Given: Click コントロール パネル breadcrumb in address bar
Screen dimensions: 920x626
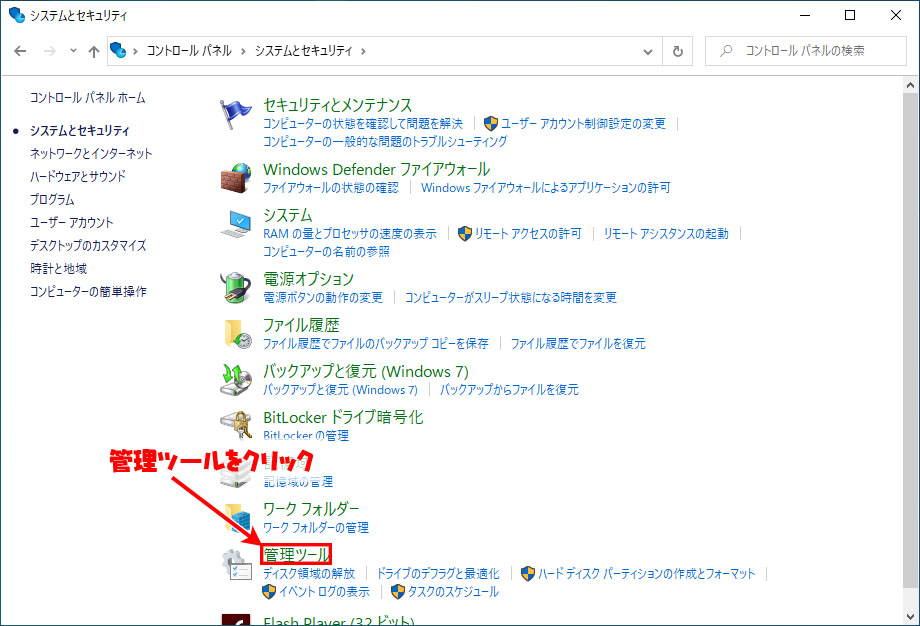Looking at the screenshot, I should [189, 51].
